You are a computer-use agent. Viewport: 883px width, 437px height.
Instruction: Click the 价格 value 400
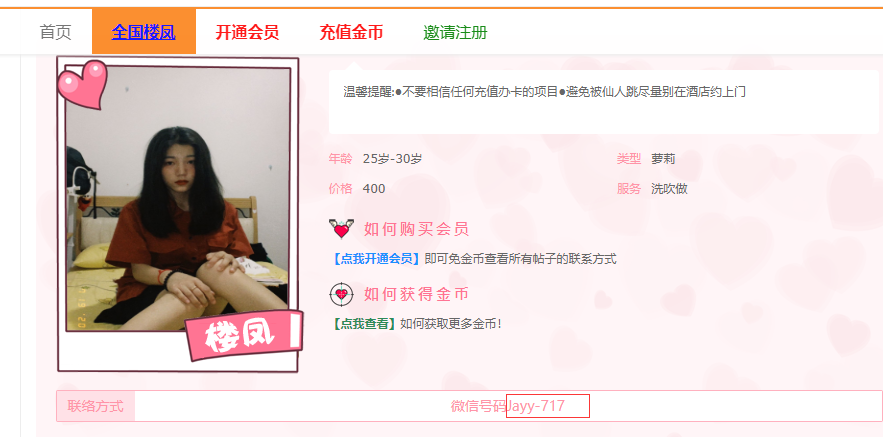coord(374,189)
